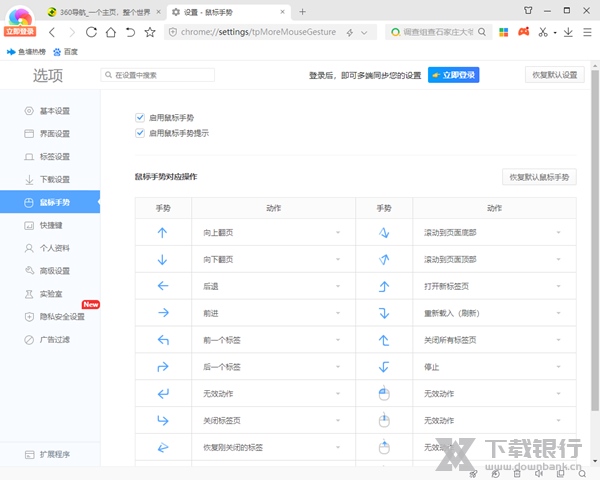This screenshot has width=600, height=480.
Task: Click the blue 立即登录 button
Action: (453, 75)
